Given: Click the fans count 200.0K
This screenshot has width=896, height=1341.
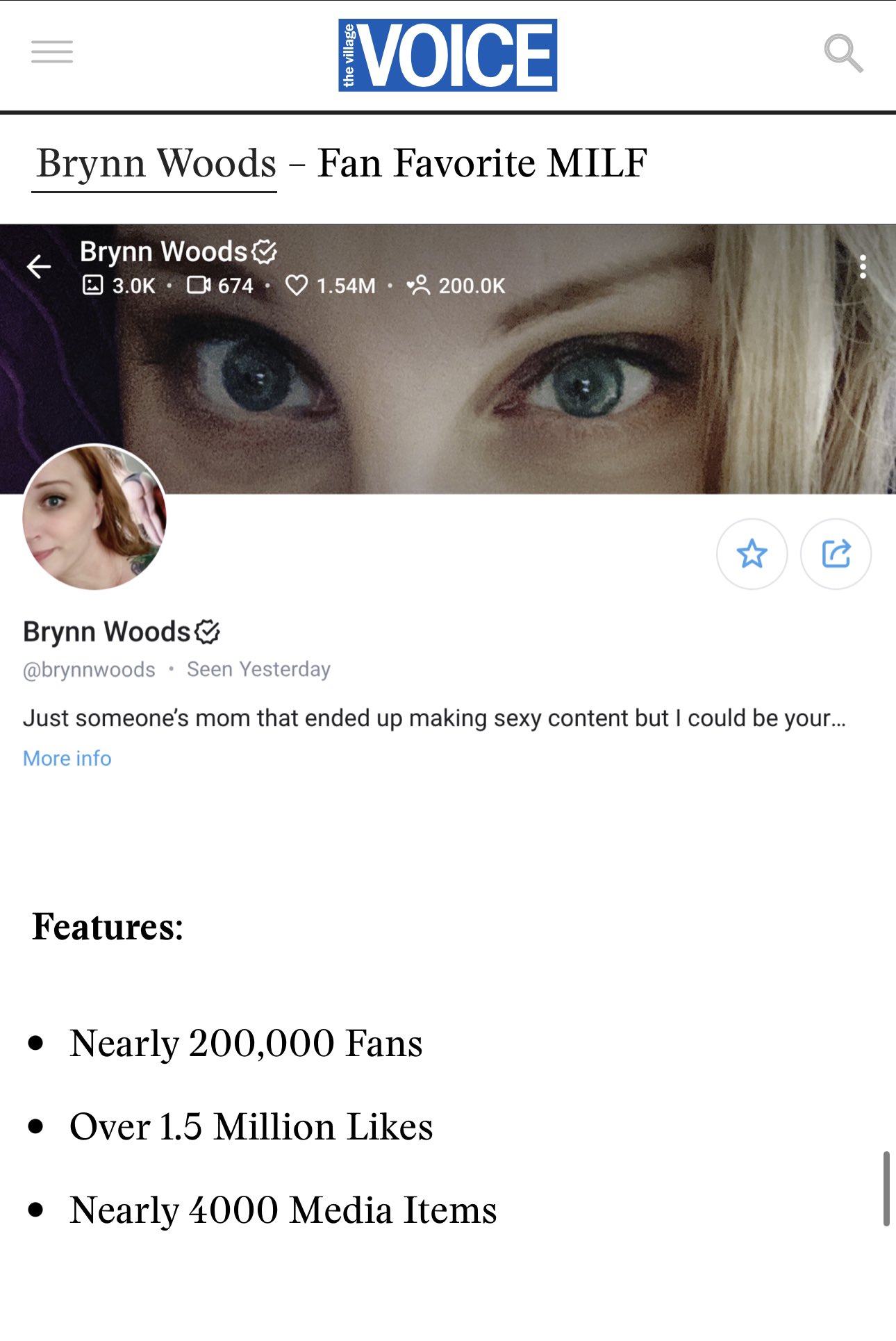Looking at the screenshot, I should (x=456, y=286).
